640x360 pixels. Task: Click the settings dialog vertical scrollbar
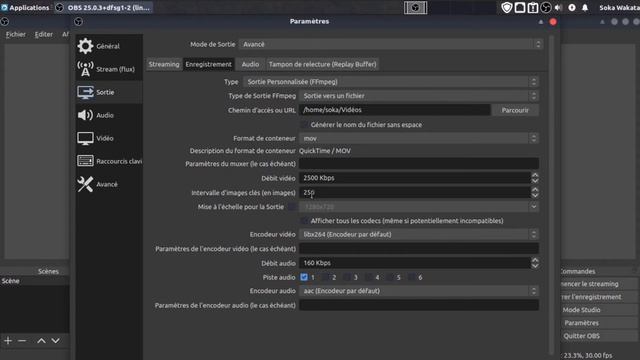tap(552, 195)
